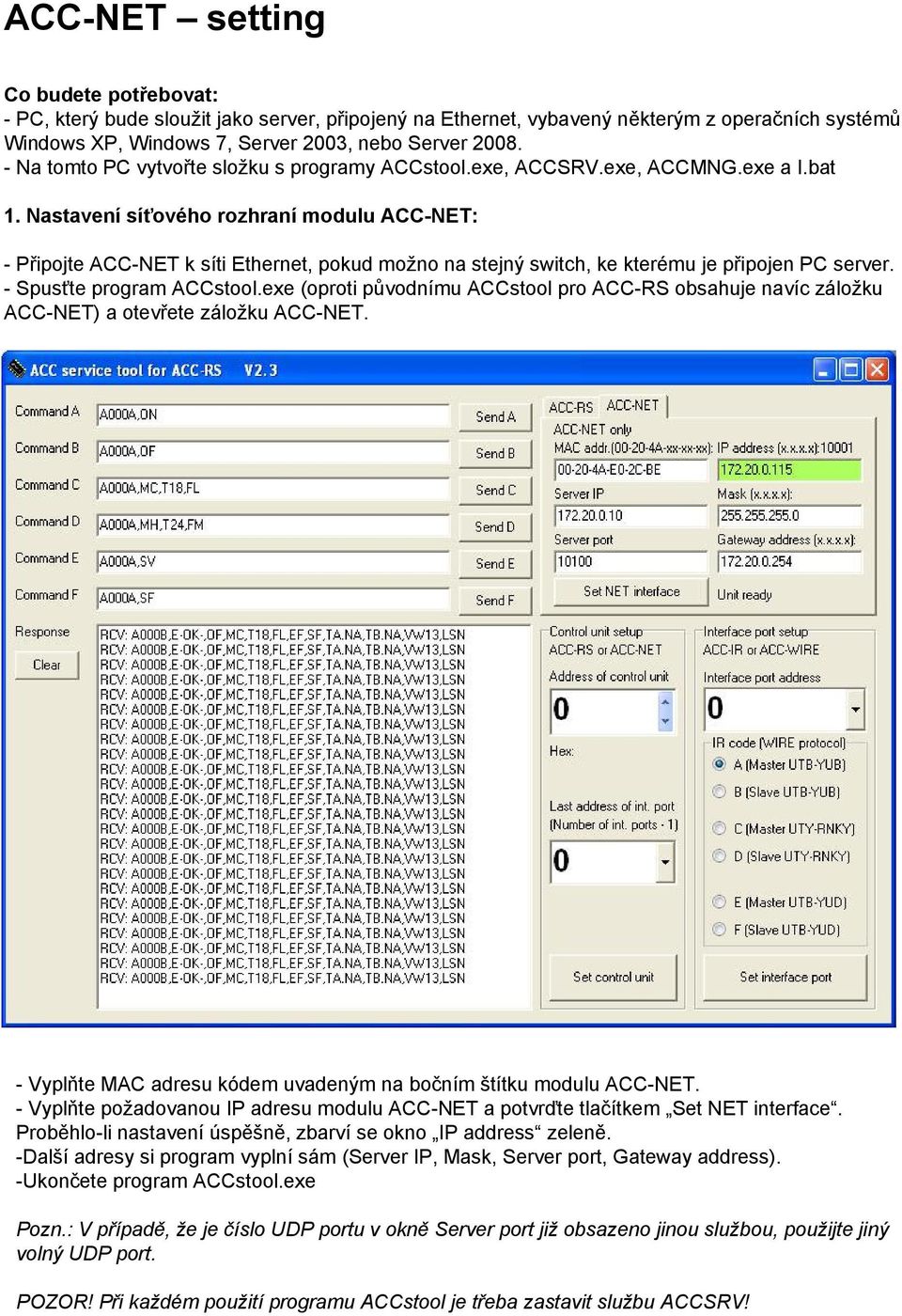Open the Interface port address dropdown
Viewport: 902px width, 1316px height.
855,710
